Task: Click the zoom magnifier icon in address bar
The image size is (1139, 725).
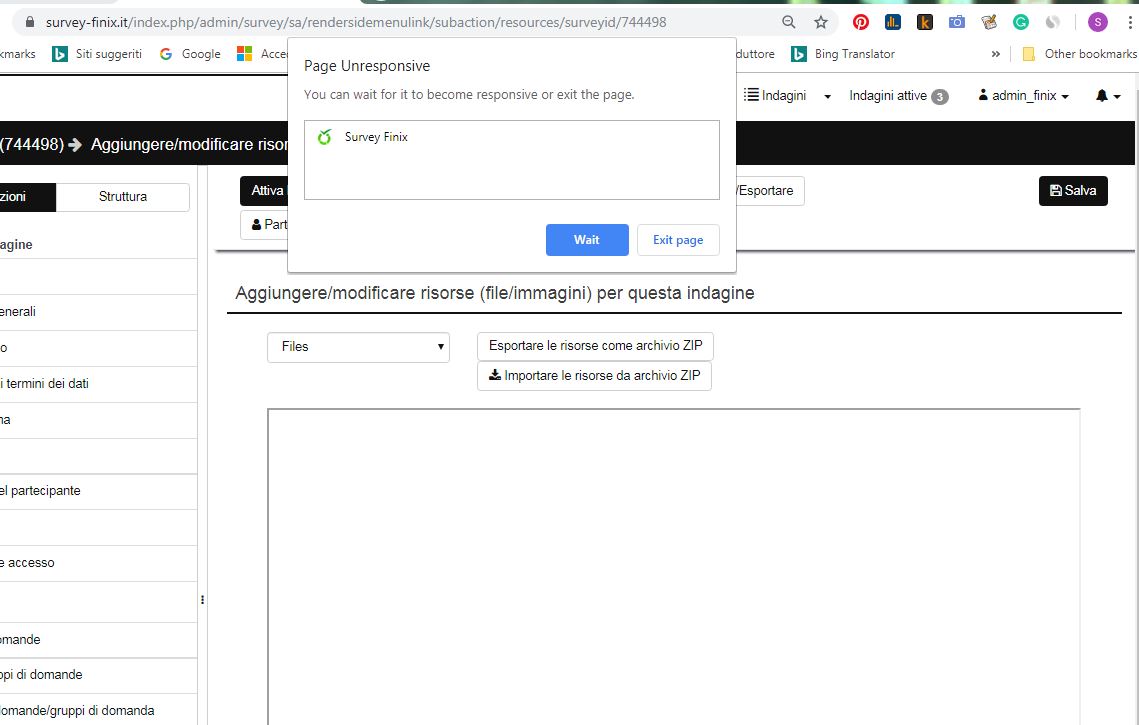Action: click(x=789, y=22)
